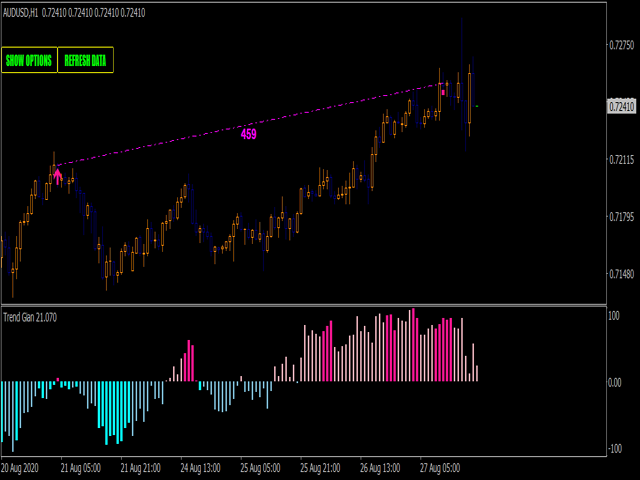
Task: Click the 0.00 level on indicator scale
Action: (x=615, y=382)
